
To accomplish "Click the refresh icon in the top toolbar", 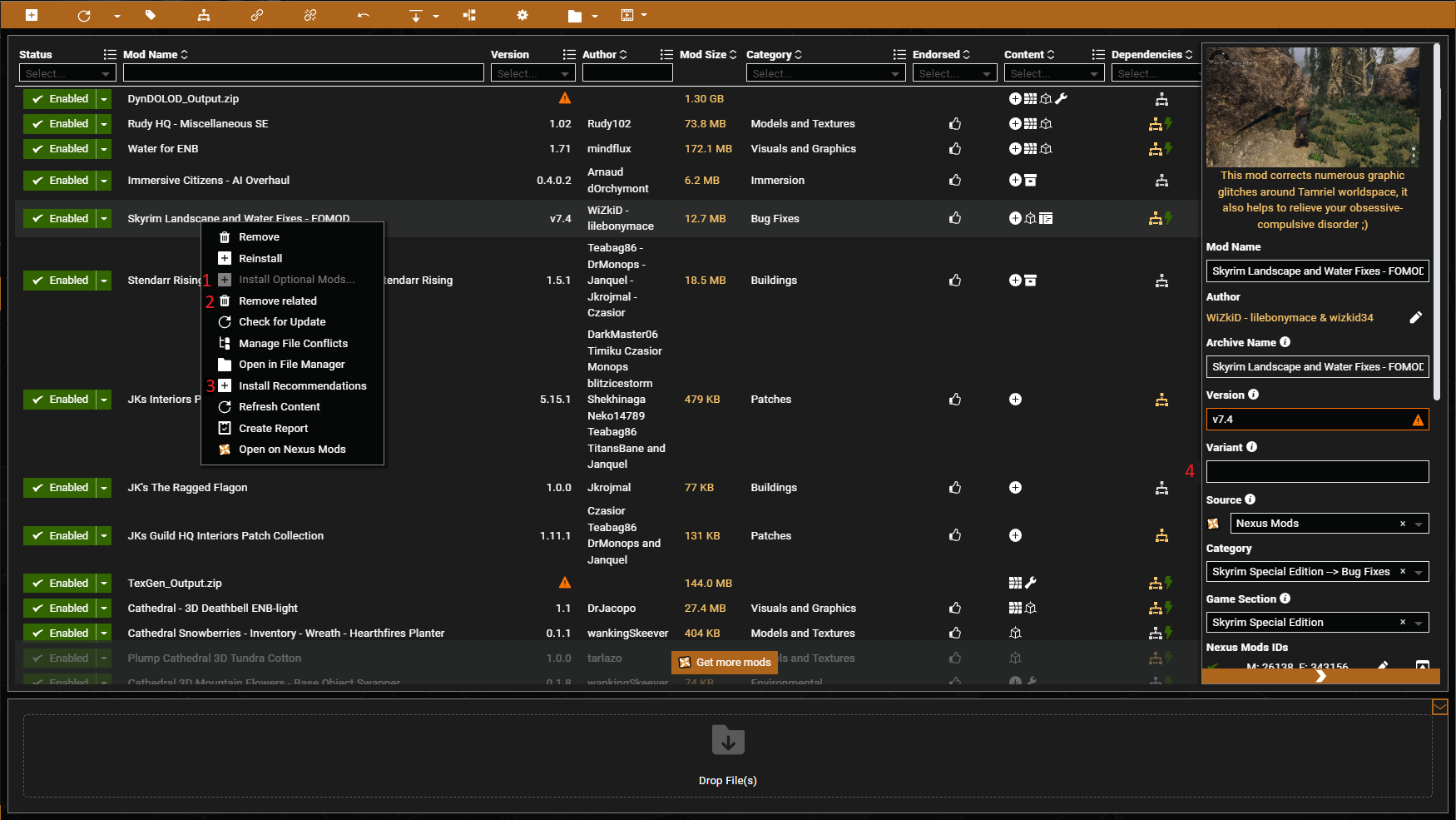I will pyautogui.click(x=84, y=15).
